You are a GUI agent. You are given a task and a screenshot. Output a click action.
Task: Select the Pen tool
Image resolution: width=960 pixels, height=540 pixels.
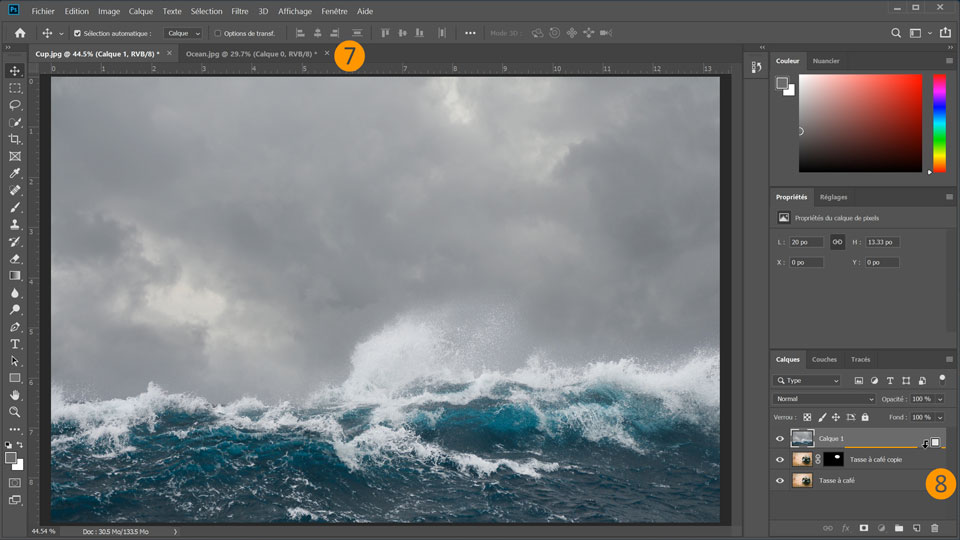pos(15,327)
